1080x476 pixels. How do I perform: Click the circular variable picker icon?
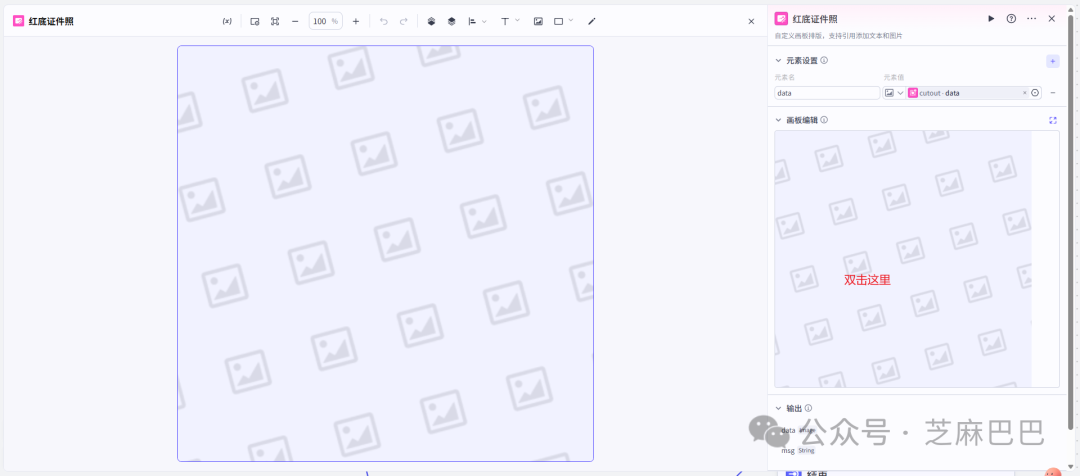[x=1035, y=93]
